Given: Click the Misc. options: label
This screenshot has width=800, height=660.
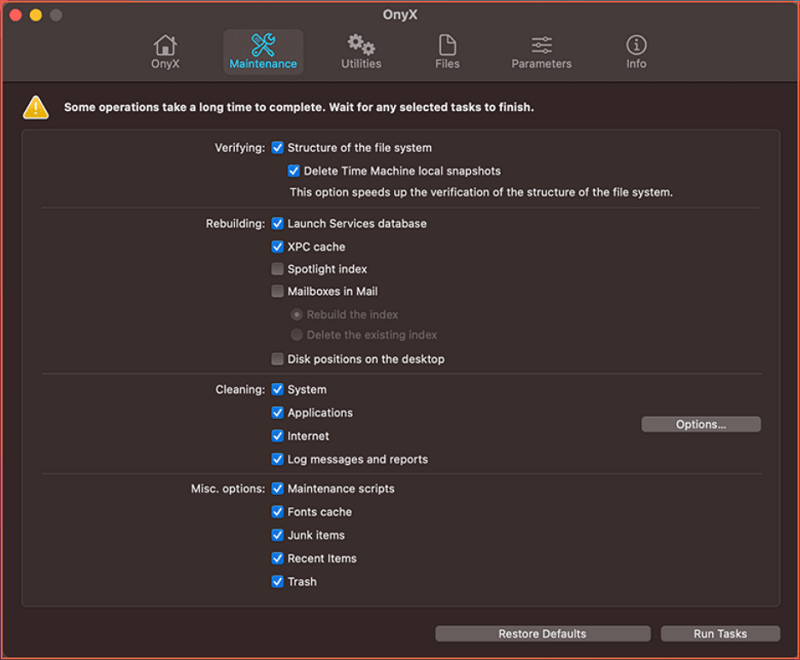Looking at the screenshot, I should [228, 489].
